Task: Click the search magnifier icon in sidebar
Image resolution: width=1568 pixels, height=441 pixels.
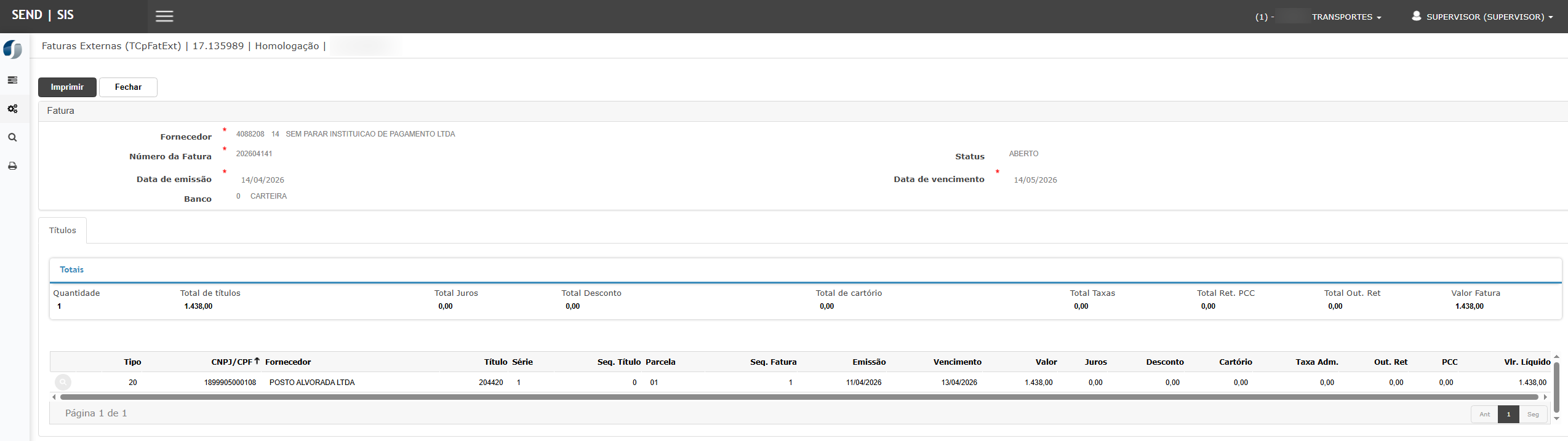Action: pos(12,138)
